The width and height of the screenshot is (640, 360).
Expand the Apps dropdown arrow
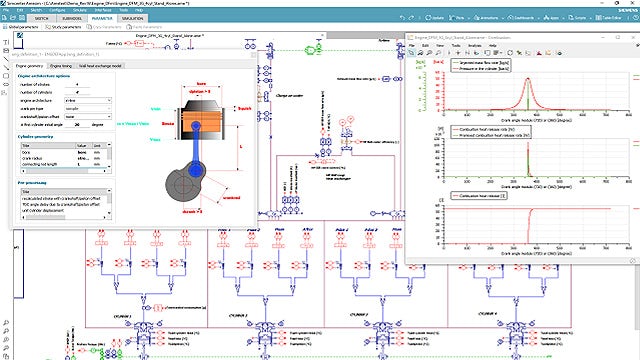(x=563, y=18)
